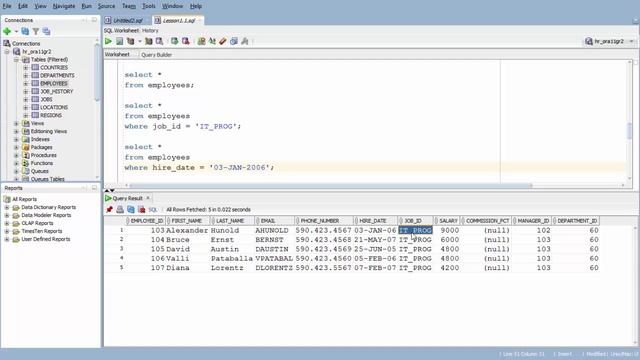Image resolution: width=640 pixels, height=360 pixels.
Task: Click the SALARY column header
Action: 448,221
